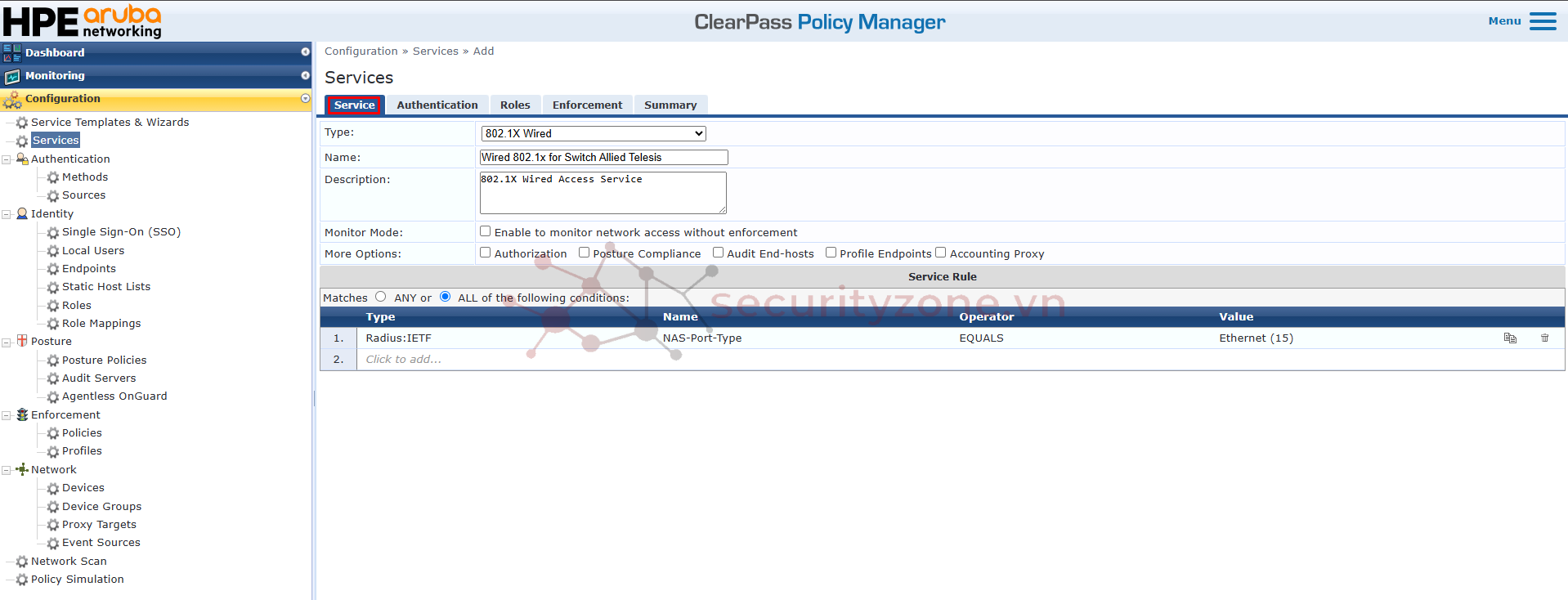
Task: Click gear icon beside Endpoints
Action: tap(53, 269)
